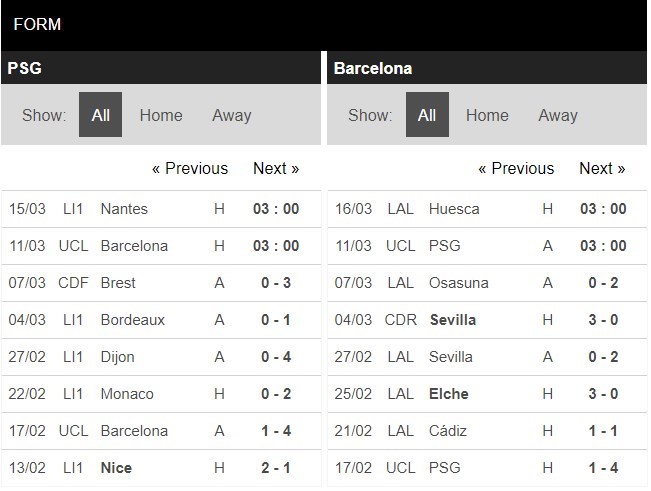This screenshot has width=651, height=491.
Task: Go to Next PSG matches
Action: pyautogui.click(x=276, y=168)
